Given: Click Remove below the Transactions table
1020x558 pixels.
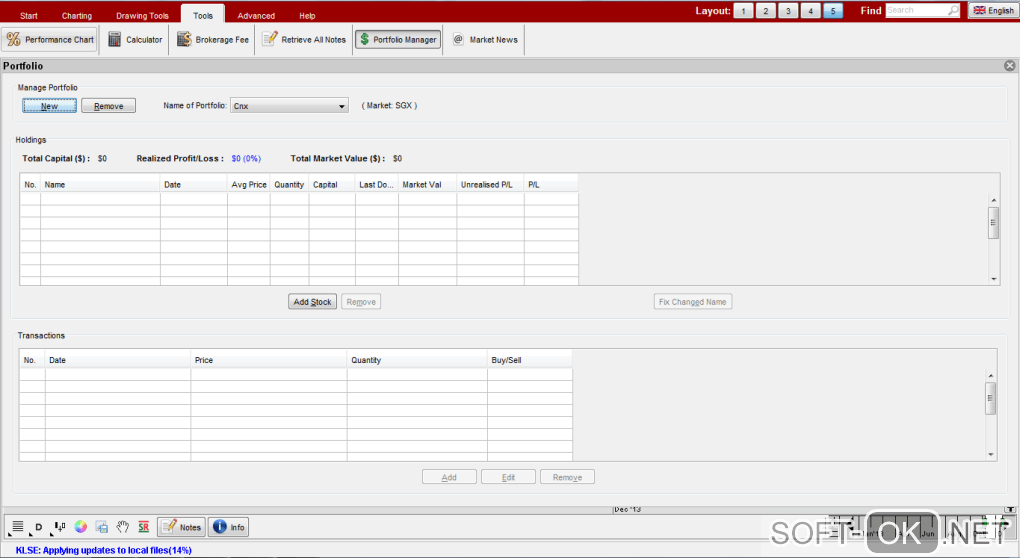Looking at the screenshot, I should click(567, 477).
